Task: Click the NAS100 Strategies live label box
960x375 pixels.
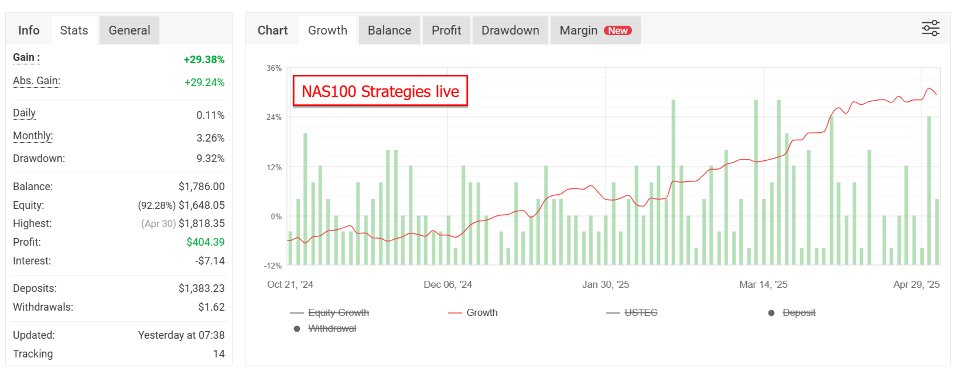Action: point(380,91)
